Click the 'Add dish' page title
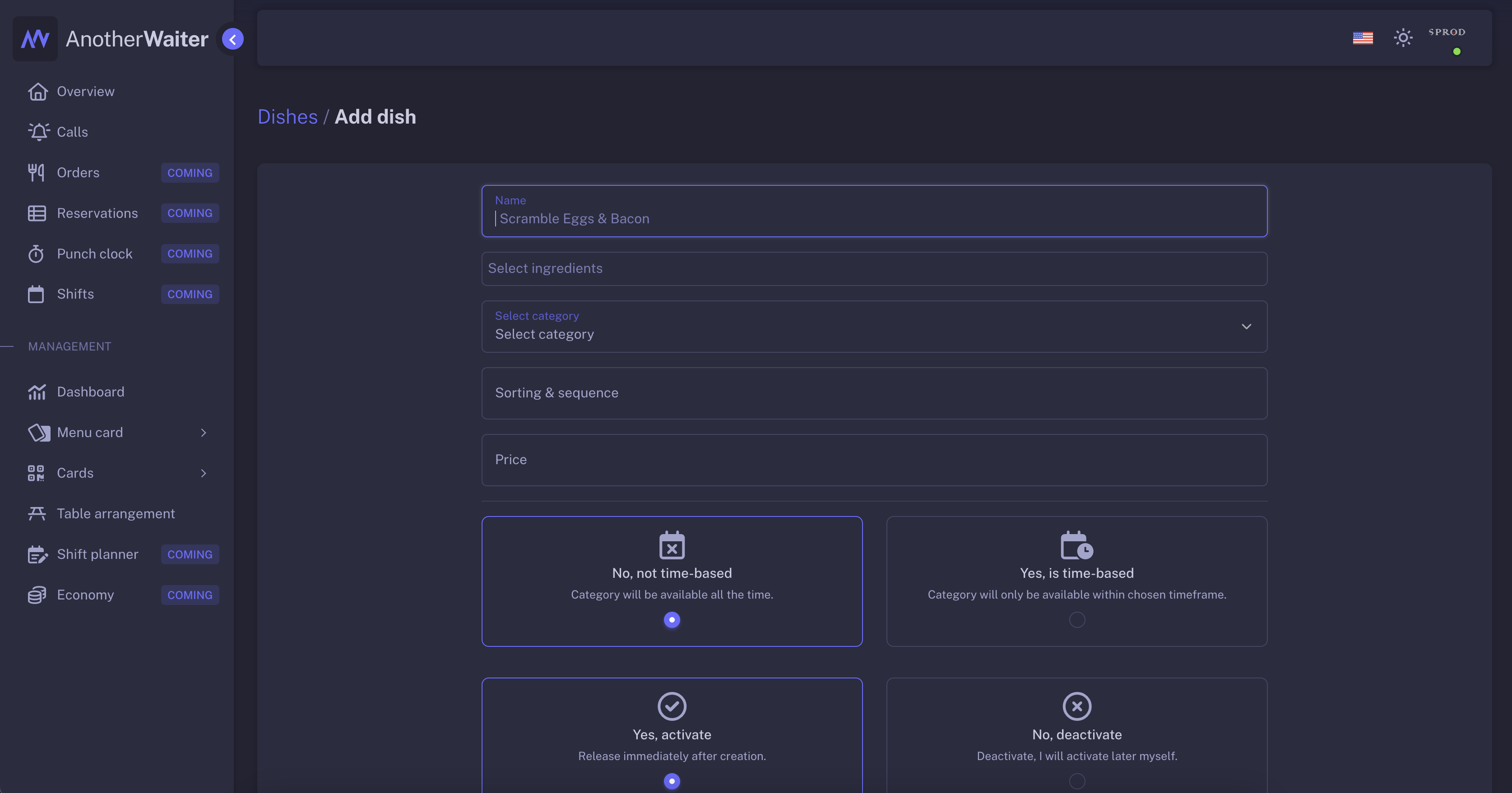1512x793 pixels. pyautogui.click(x=375, y=117)
